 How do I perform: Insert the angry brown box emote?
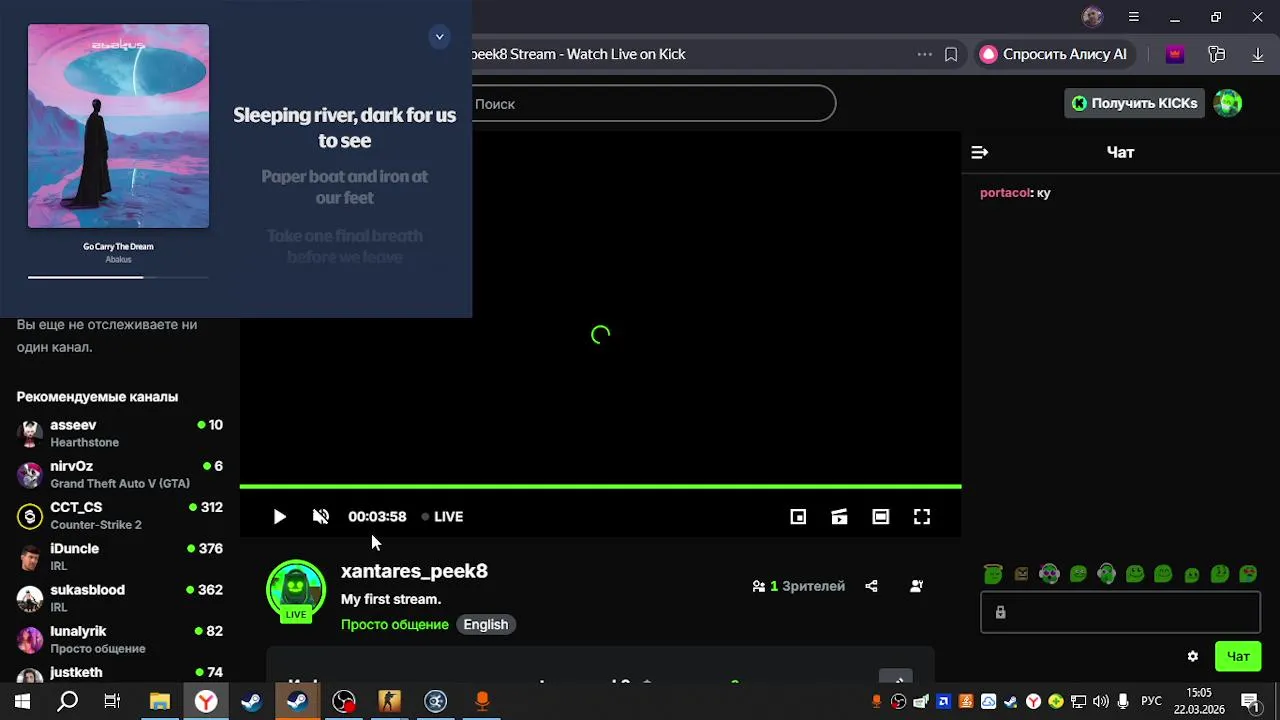click(1021, 574)
